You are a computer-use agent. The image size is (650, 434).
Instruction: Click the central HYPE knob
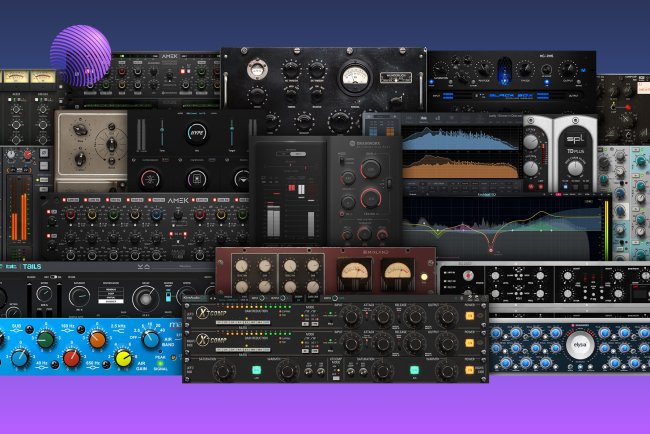(196, 133)
